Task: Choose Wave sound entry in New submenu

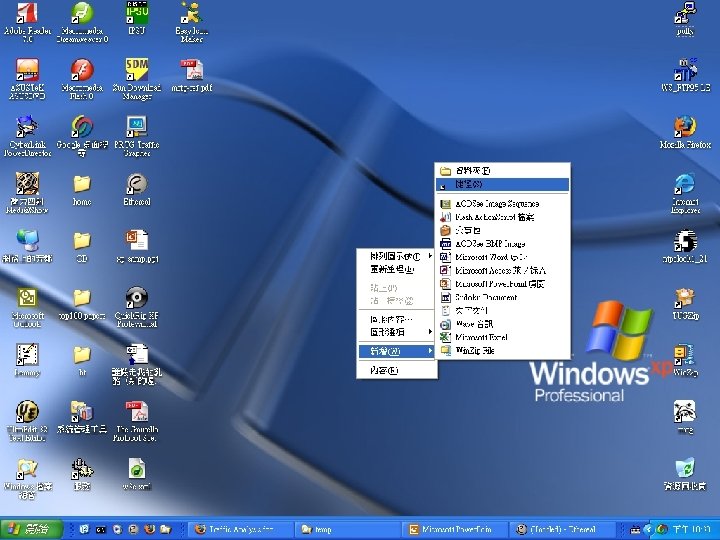Action: [x=502, y=324]
